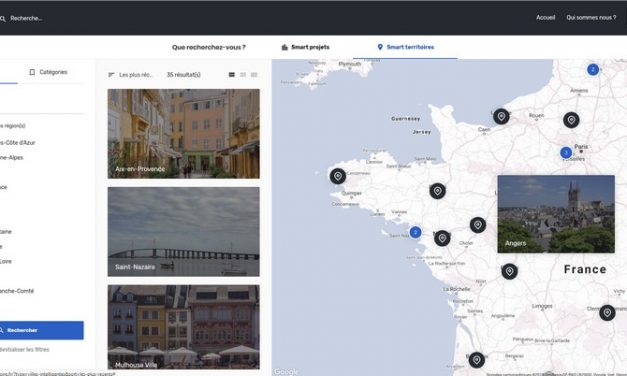Select the Côte d'Azur region filter
The image size is (627, 376).
[x=18, y=143]
